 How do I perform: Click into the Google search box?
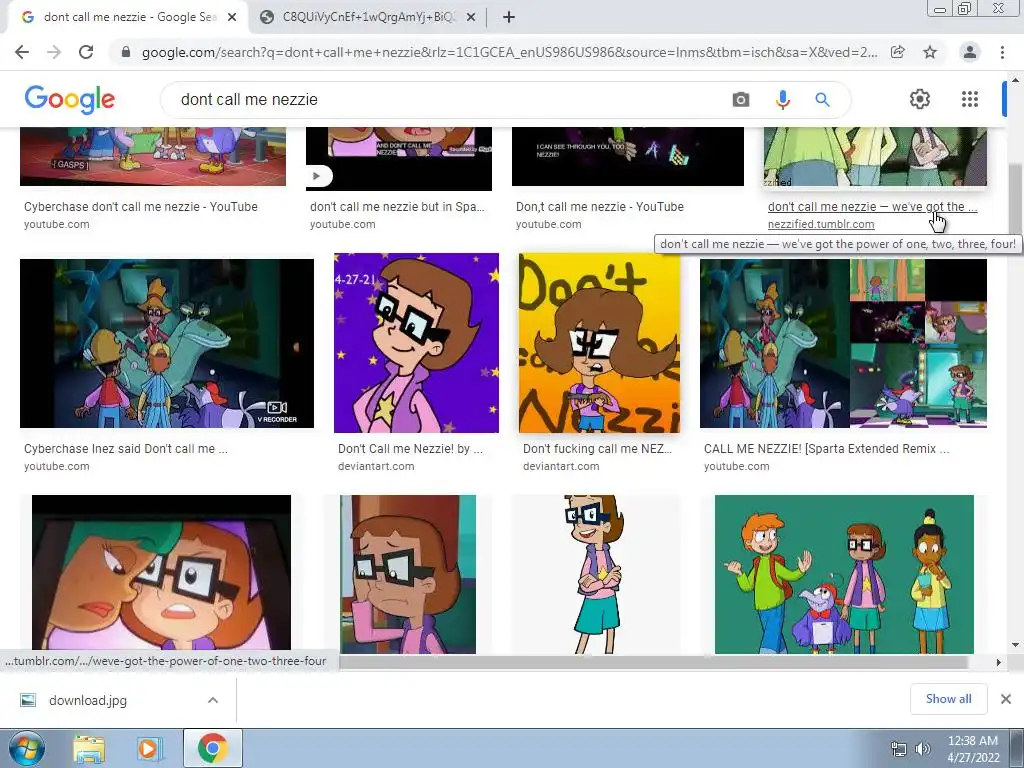point(451,99)
